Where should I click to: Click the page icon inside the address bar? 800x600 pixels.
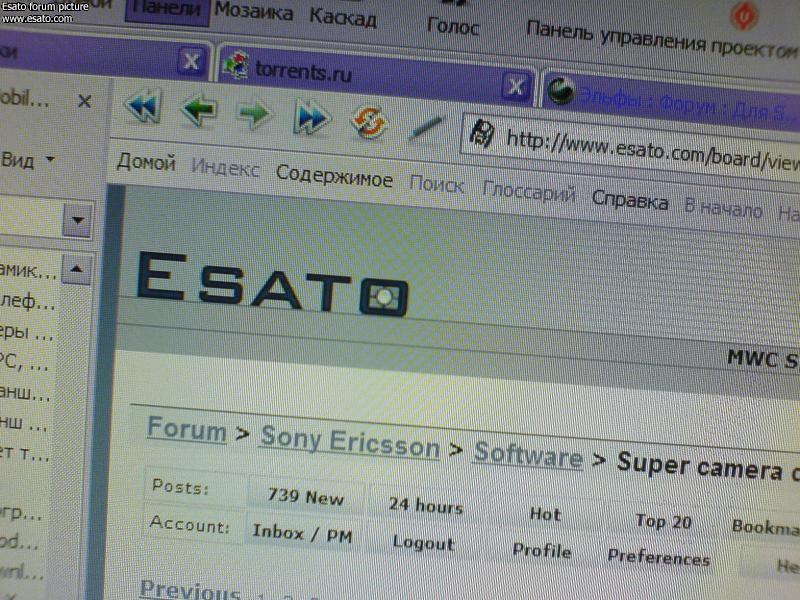(481, 134)
